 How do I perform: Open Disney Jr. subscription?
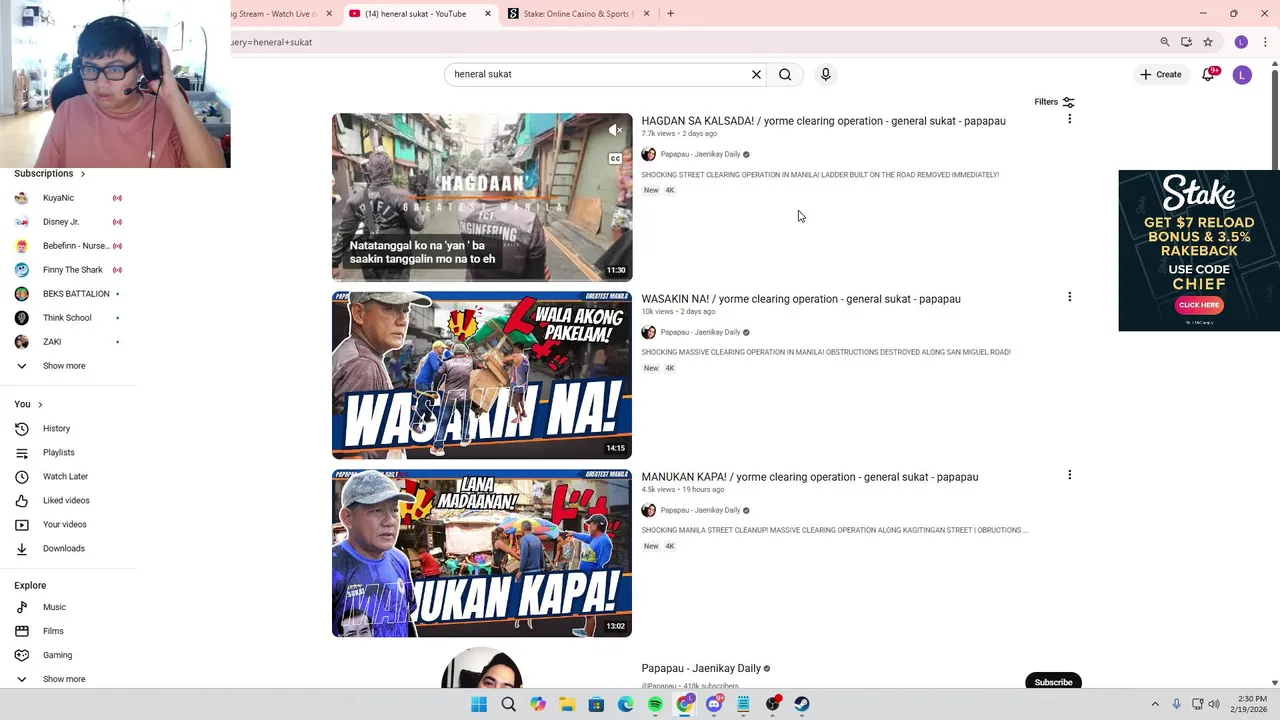point(68,222)
